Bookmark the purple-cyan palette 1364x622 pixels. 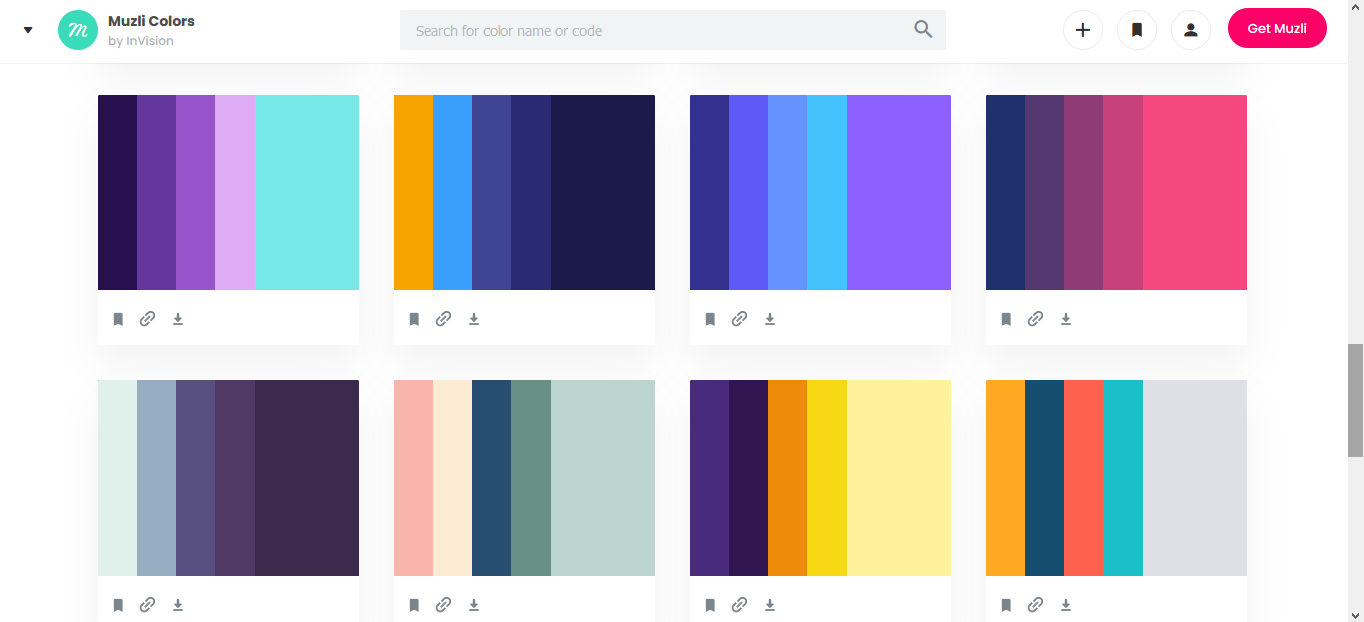click(x=118, y=319)
